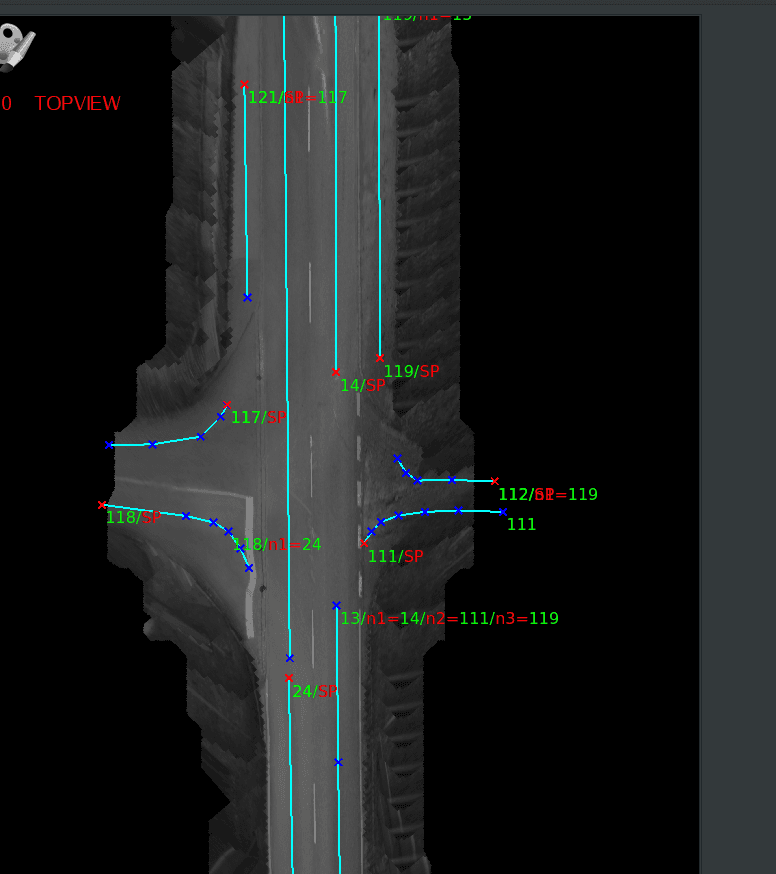The height and width of the screenshot is (874, 776).
Task: Select blue point at start of lane 13
Action: (x=336, y=605)
